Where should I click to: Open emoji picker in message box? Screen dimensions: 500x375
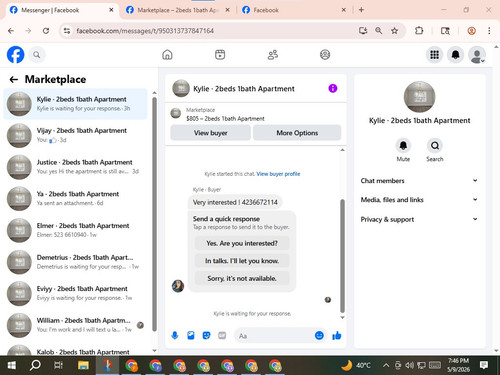(319, 335)
